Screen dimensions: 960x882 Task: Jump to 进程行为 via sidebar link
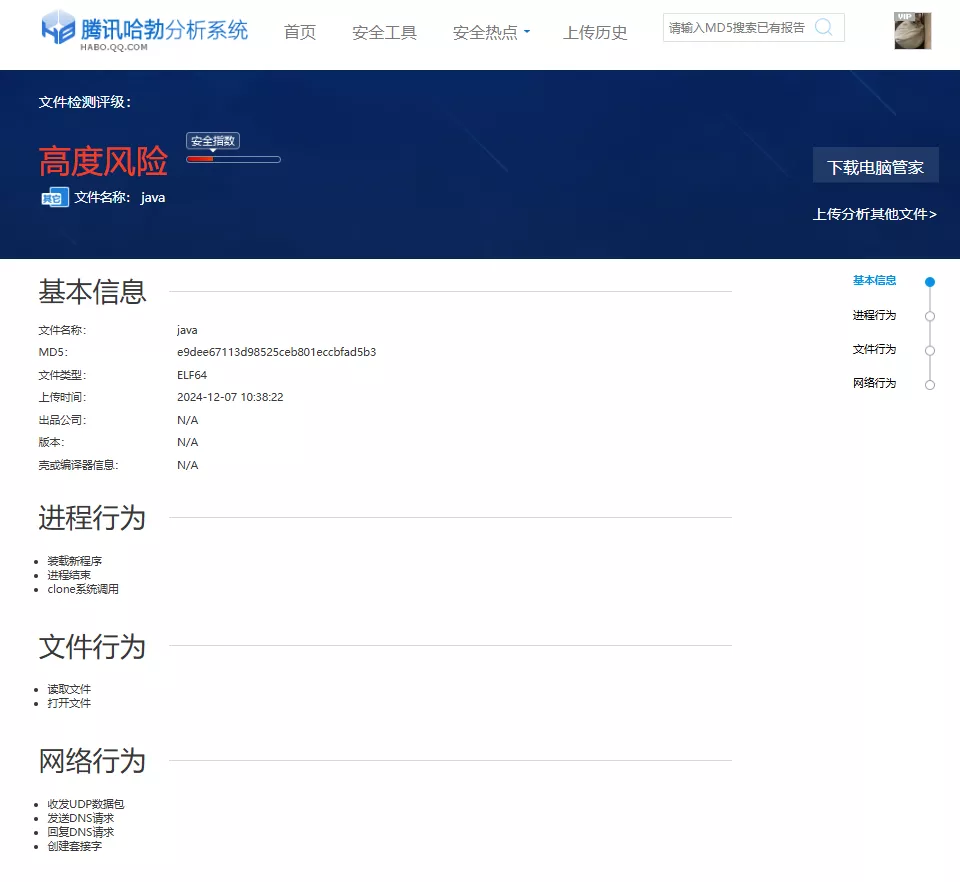877,315
